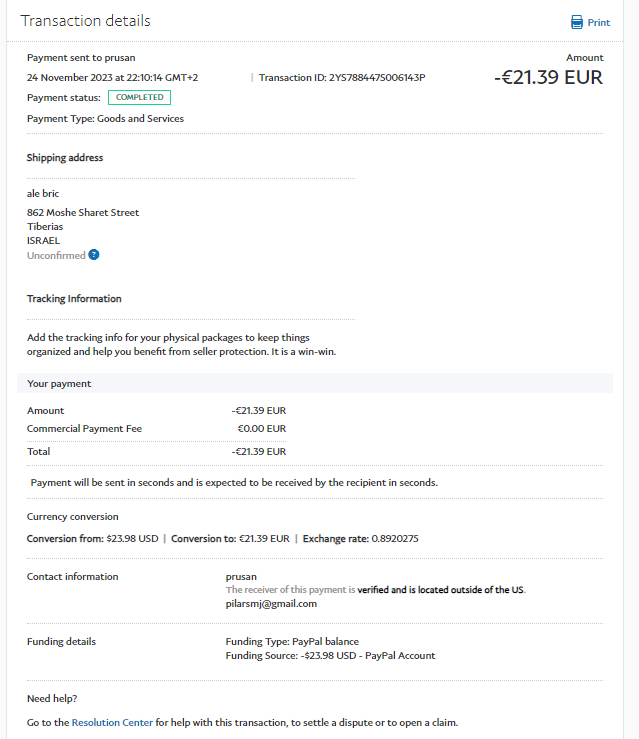Click the Transaction details heading
The height and width of the screenshot is (739, 639).
(85, 21)
